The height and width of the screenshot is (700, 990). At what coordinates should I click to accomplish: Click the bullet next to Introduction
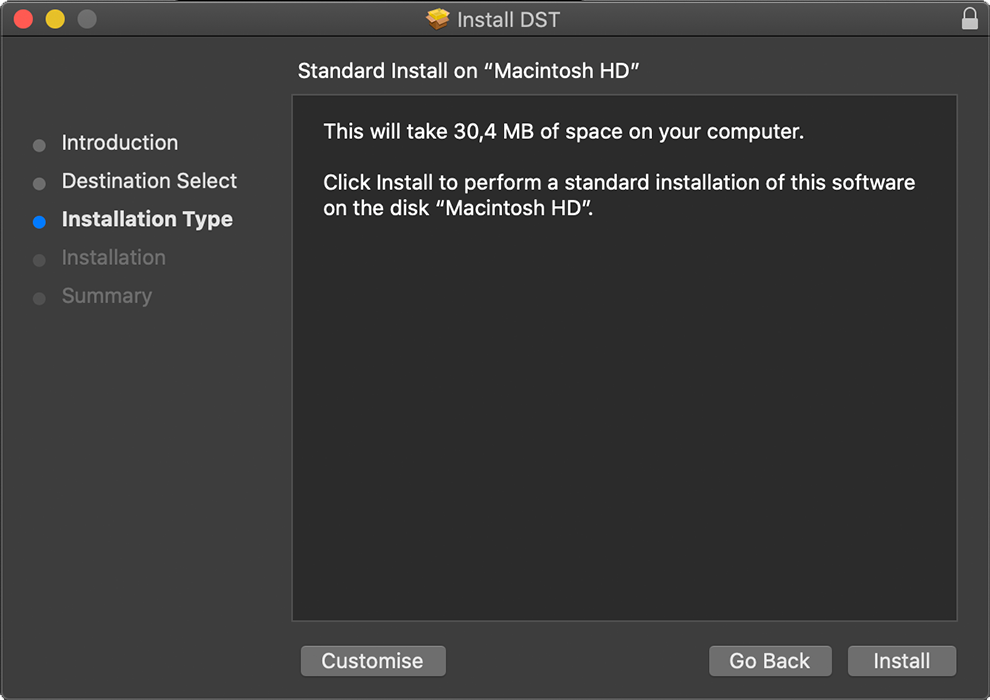[40, 145]
